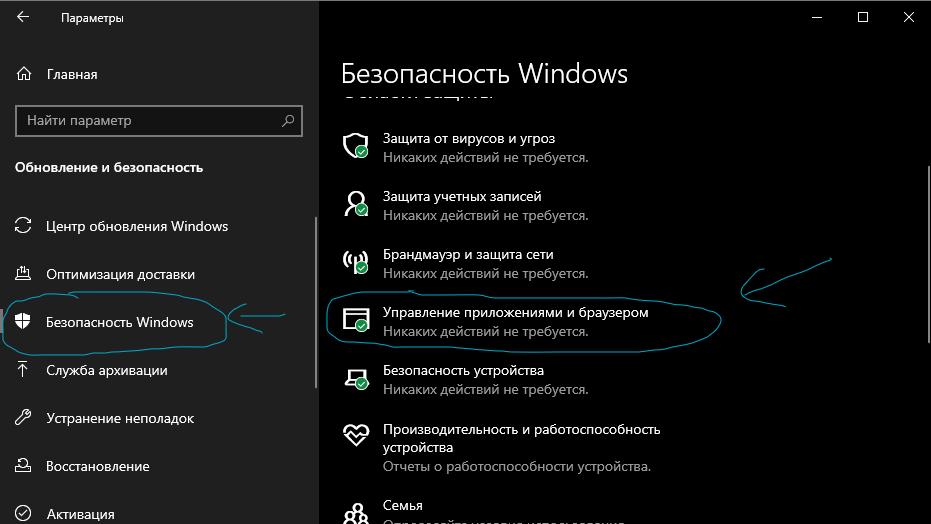Click the Активация checkmark circle icon

[x=23, y=513]
